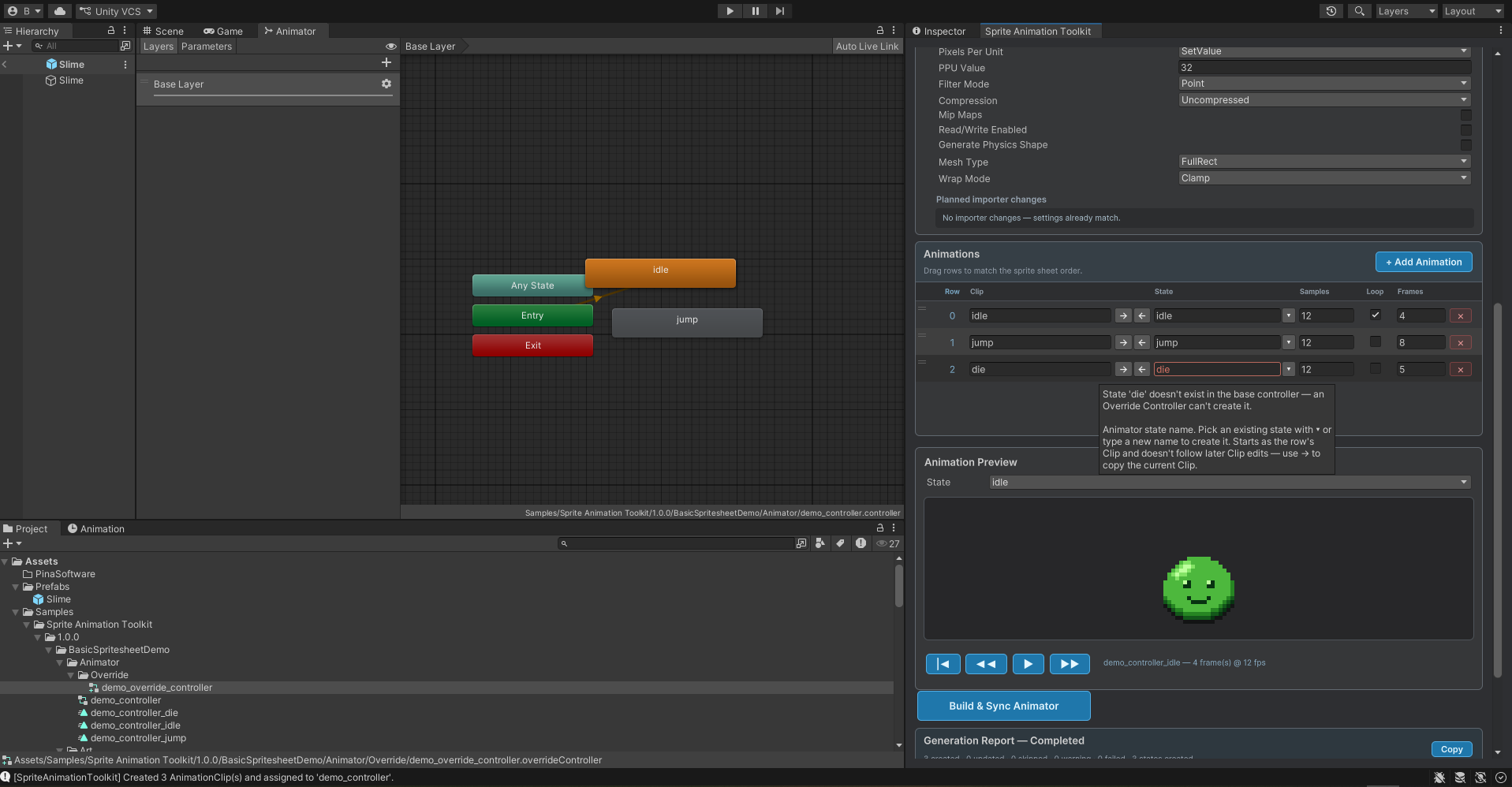The image size is (1512, 787).
Task: Toggle Generate Physics Shape checkbox
Action: point(1465,145)
